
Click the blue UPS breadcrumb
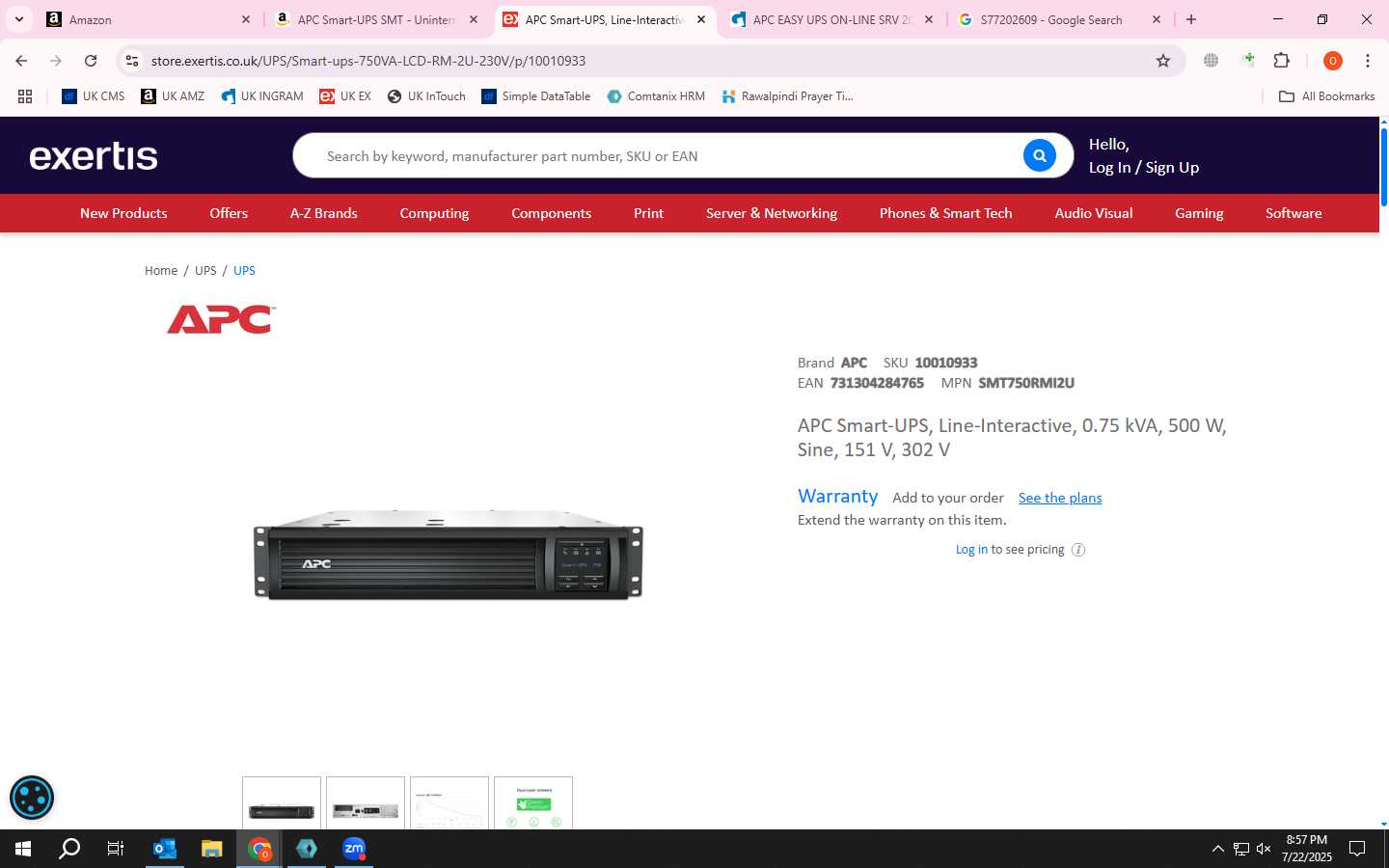click(x=244, y=271)
